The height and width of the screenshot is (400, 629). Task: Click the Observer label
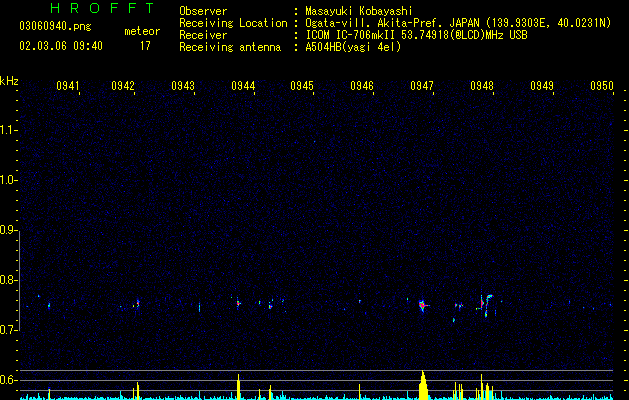click(x=203, y=11)
